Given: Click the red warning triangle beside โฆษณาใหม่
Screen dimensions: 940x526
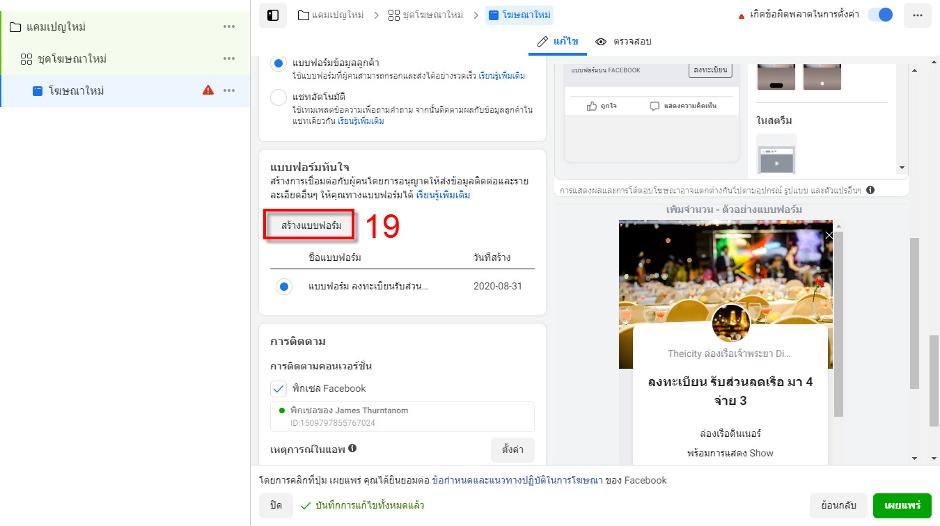Looking at the screenshot, I should tap(208, 91).
